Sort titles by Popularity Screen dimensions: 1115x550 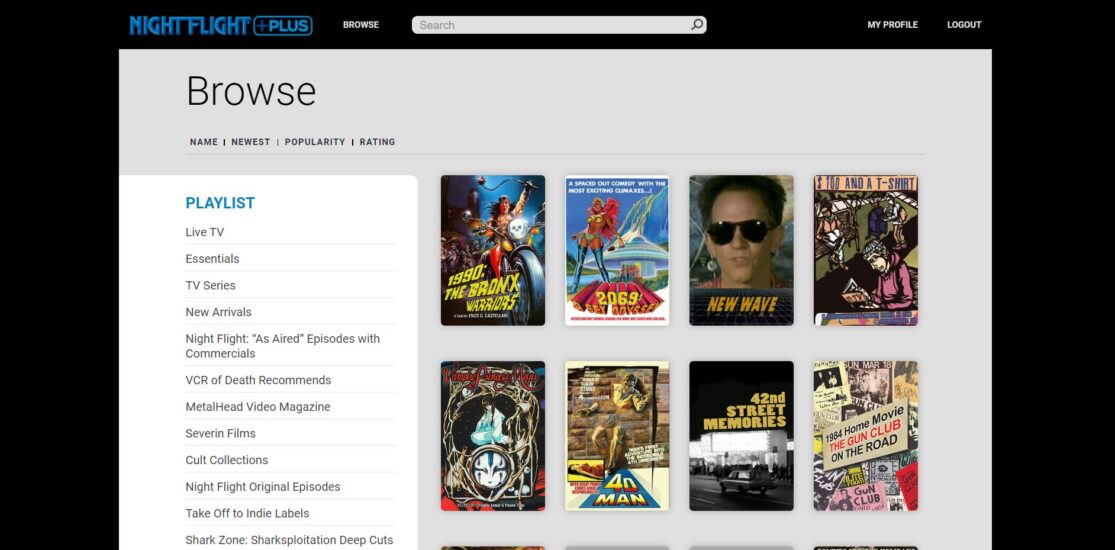(x=314, y=142)
